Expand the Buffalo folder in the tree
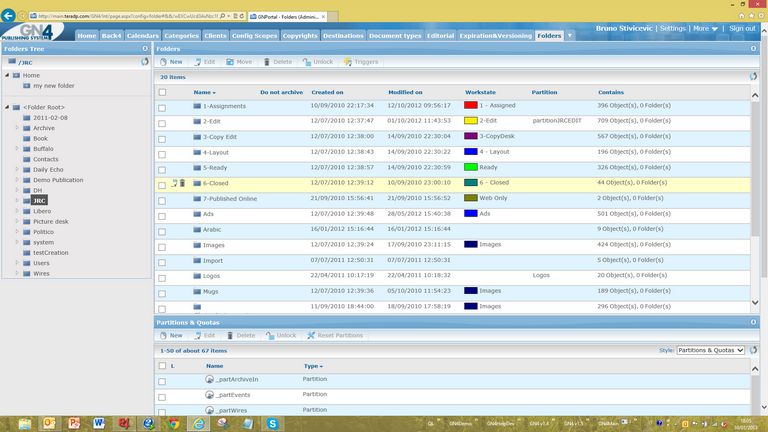This screenshot has height=432, width=768. pyautogui.click(x=17, y=148)
